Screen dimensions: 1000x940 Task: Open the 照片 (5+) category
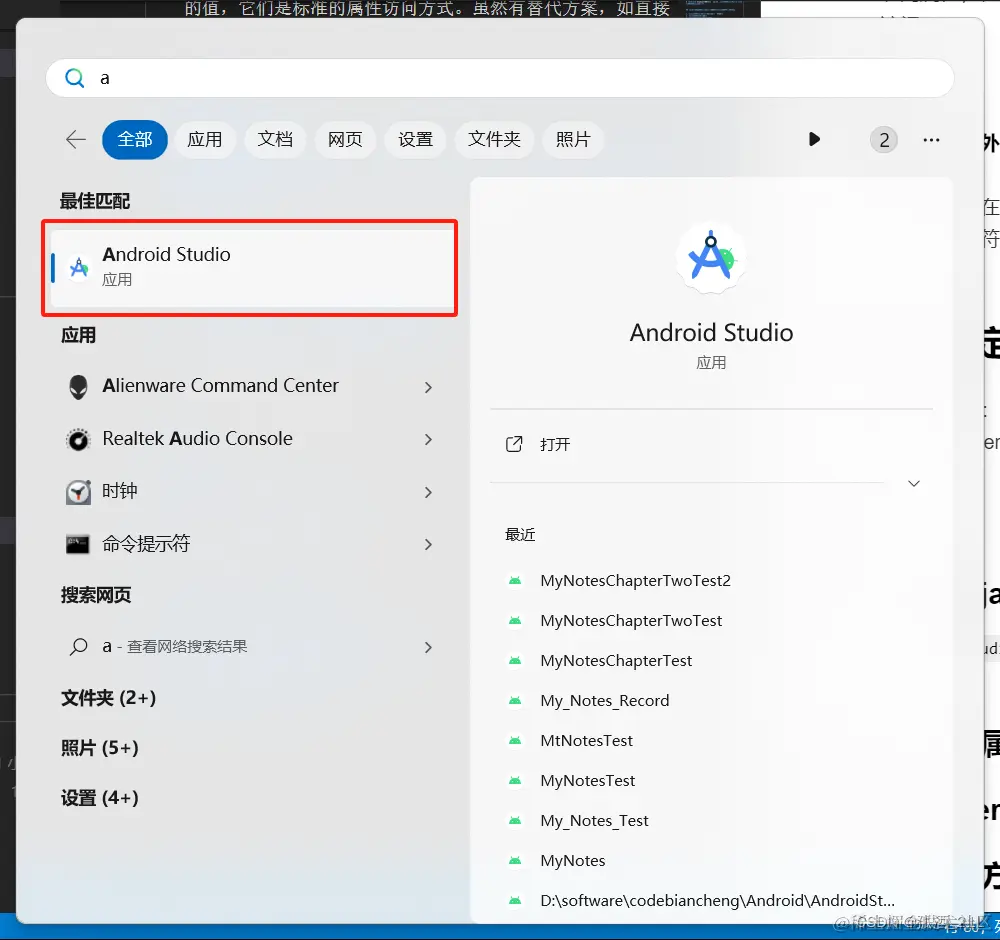(x=100, y=747)
